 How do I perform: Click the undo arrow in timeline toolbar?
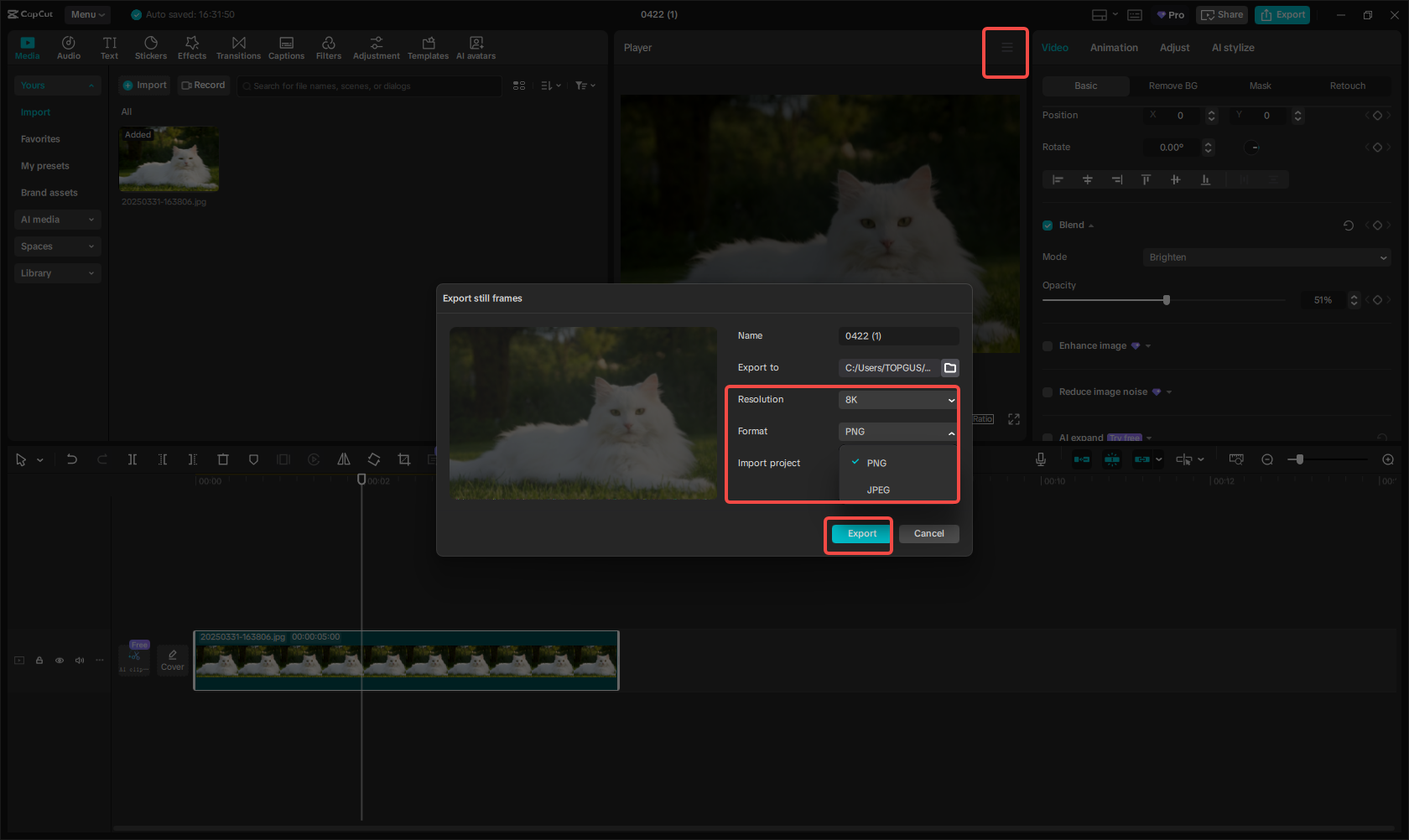click(72, 459)
